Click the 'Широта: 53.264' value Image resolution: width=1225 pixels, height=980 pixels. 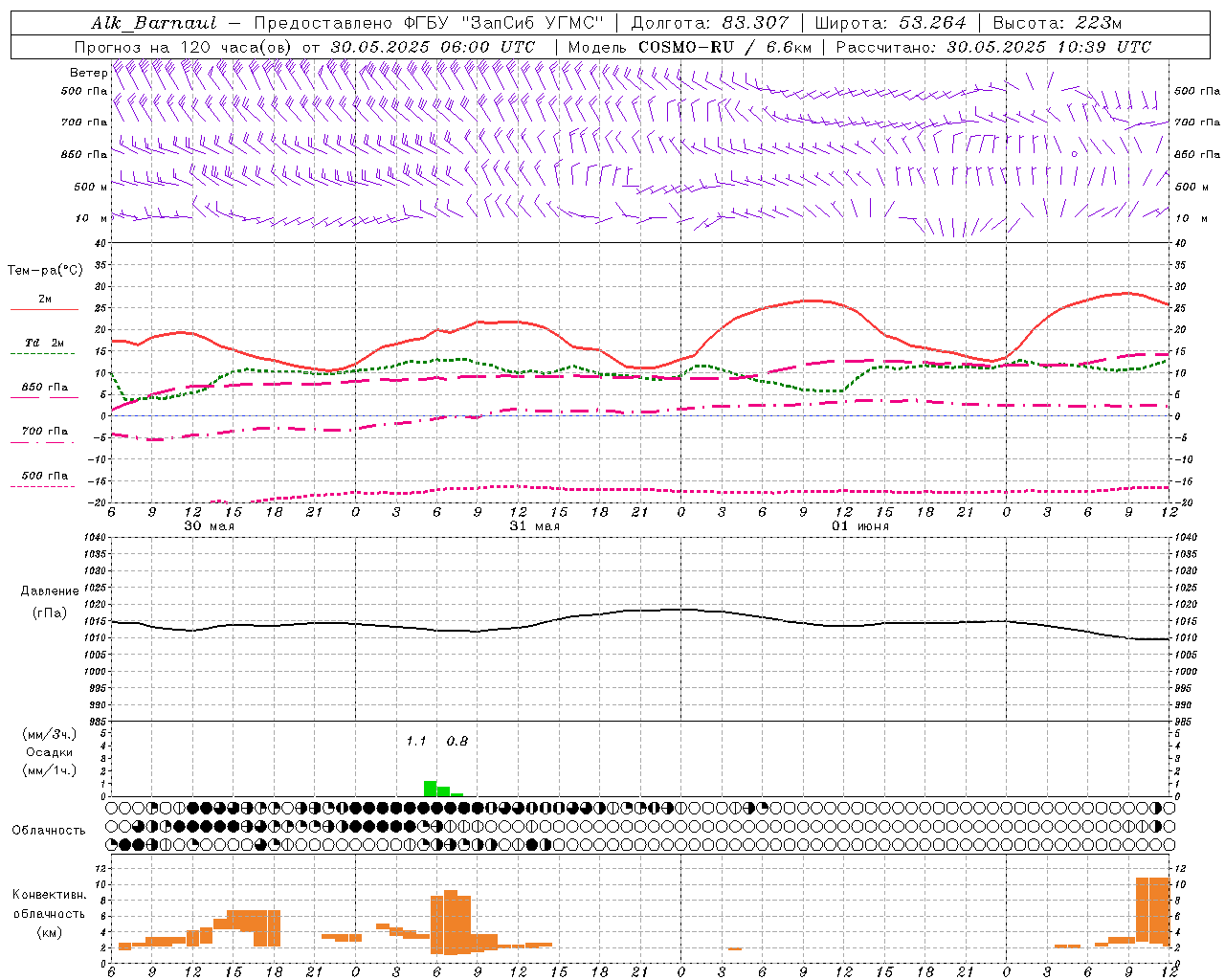tap(890, 23)
